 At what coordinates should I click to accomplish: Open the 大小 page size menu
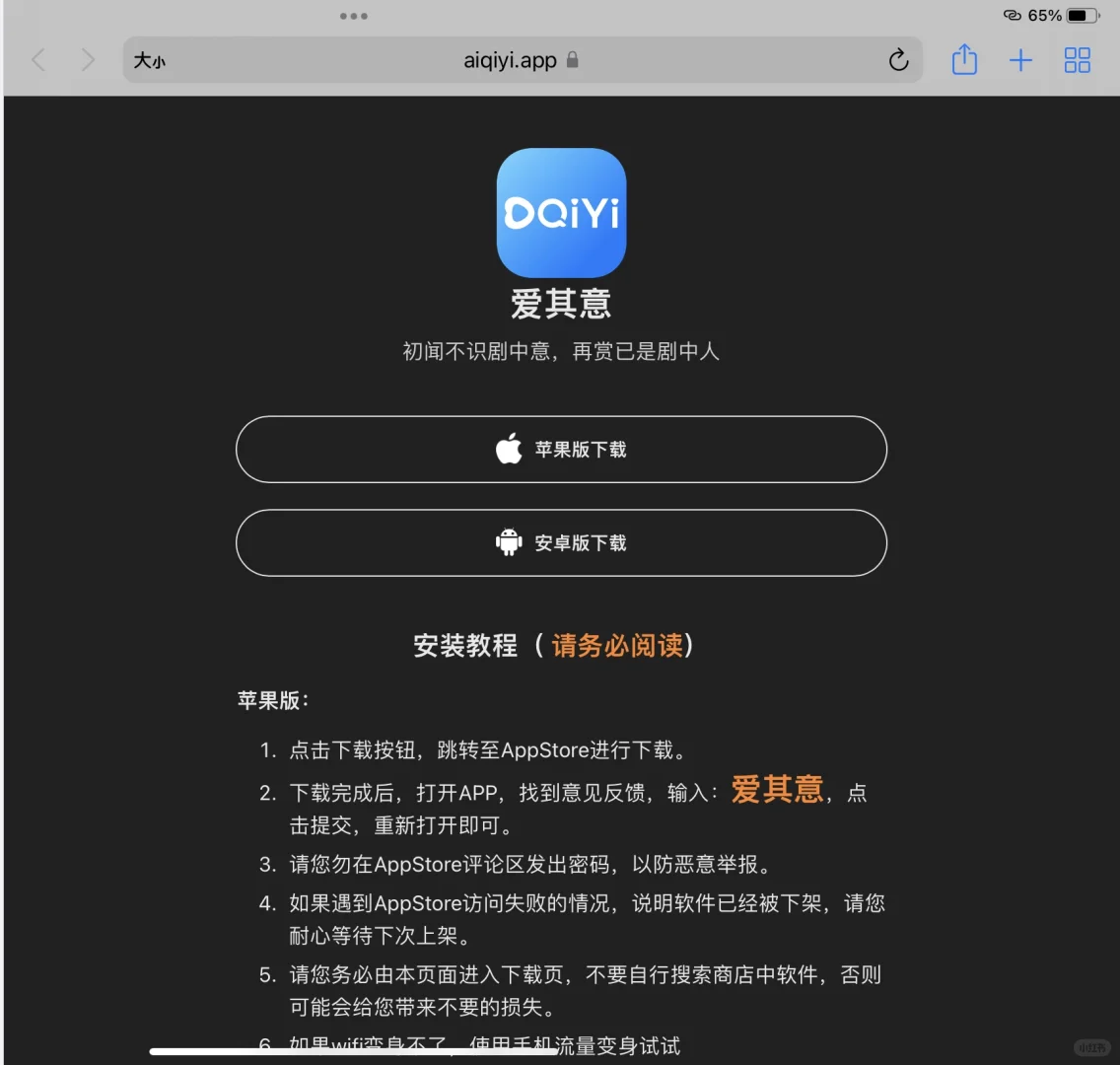coord(149,61)
